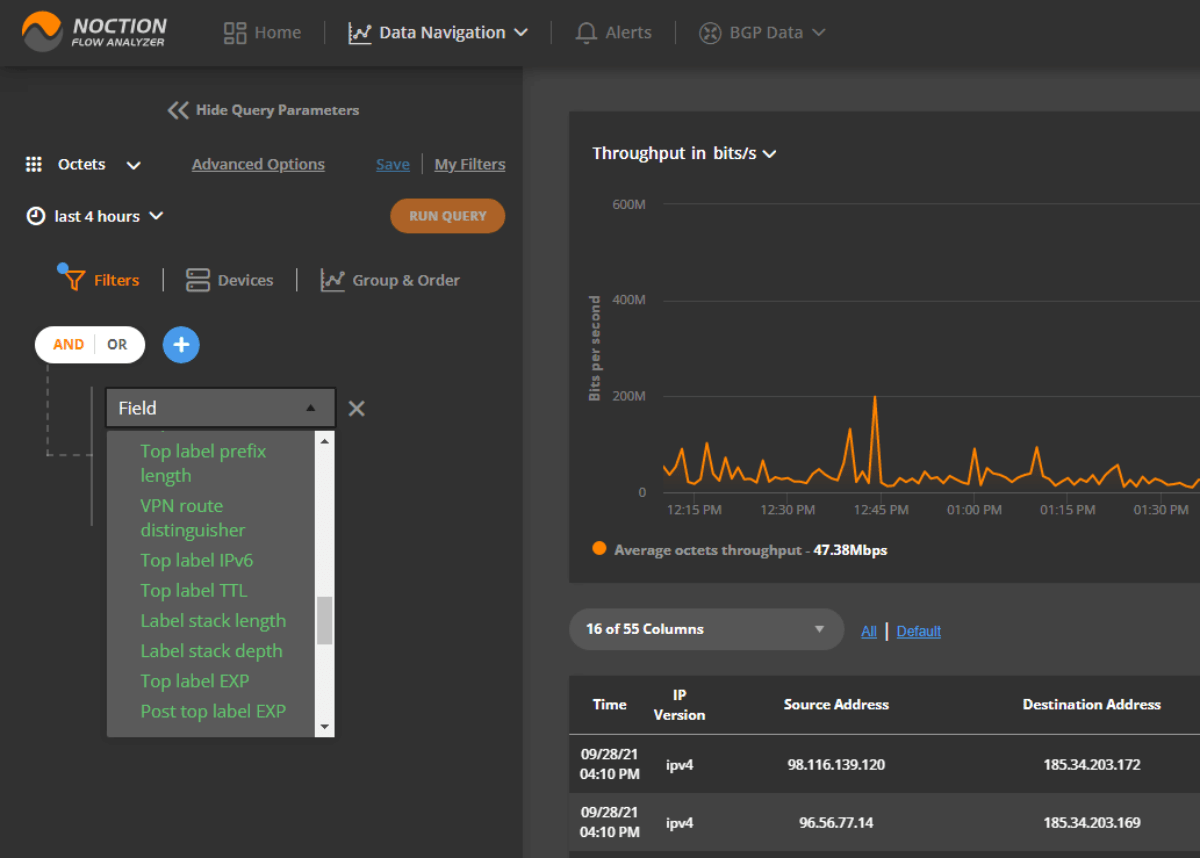Screen dimensions: 1200x858
Task: Select Top label prefix length field
Action: [x=204, y=463]
